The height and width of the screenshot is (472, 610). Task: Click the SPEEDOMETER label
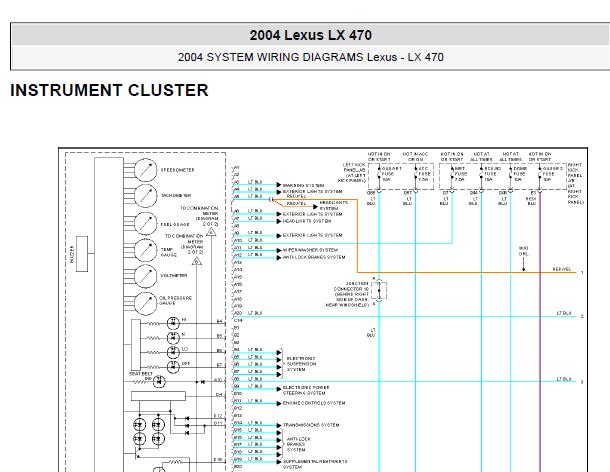(177, 170)
